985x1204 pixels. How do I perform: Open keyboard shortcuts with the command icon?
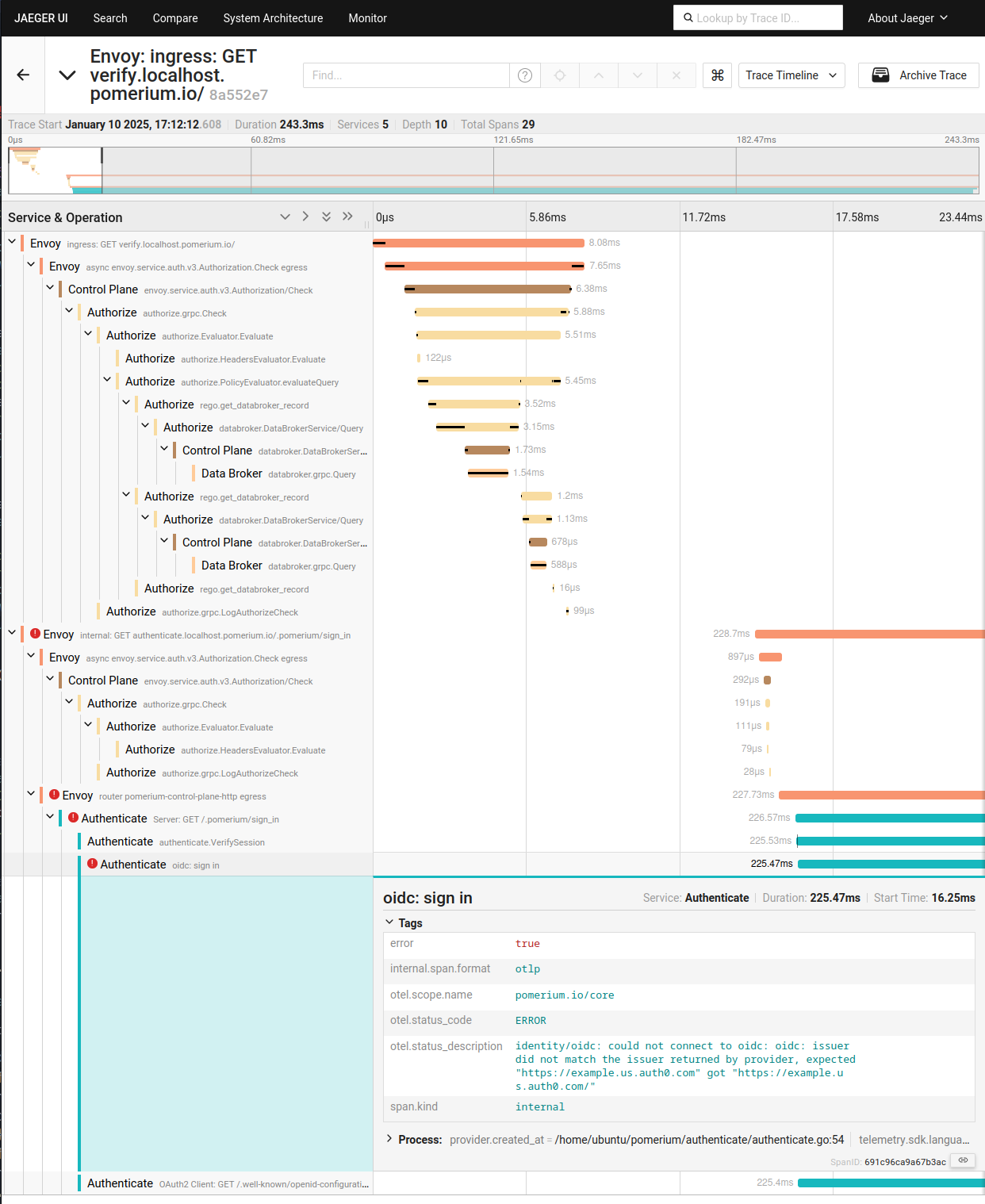coord(717,75)
